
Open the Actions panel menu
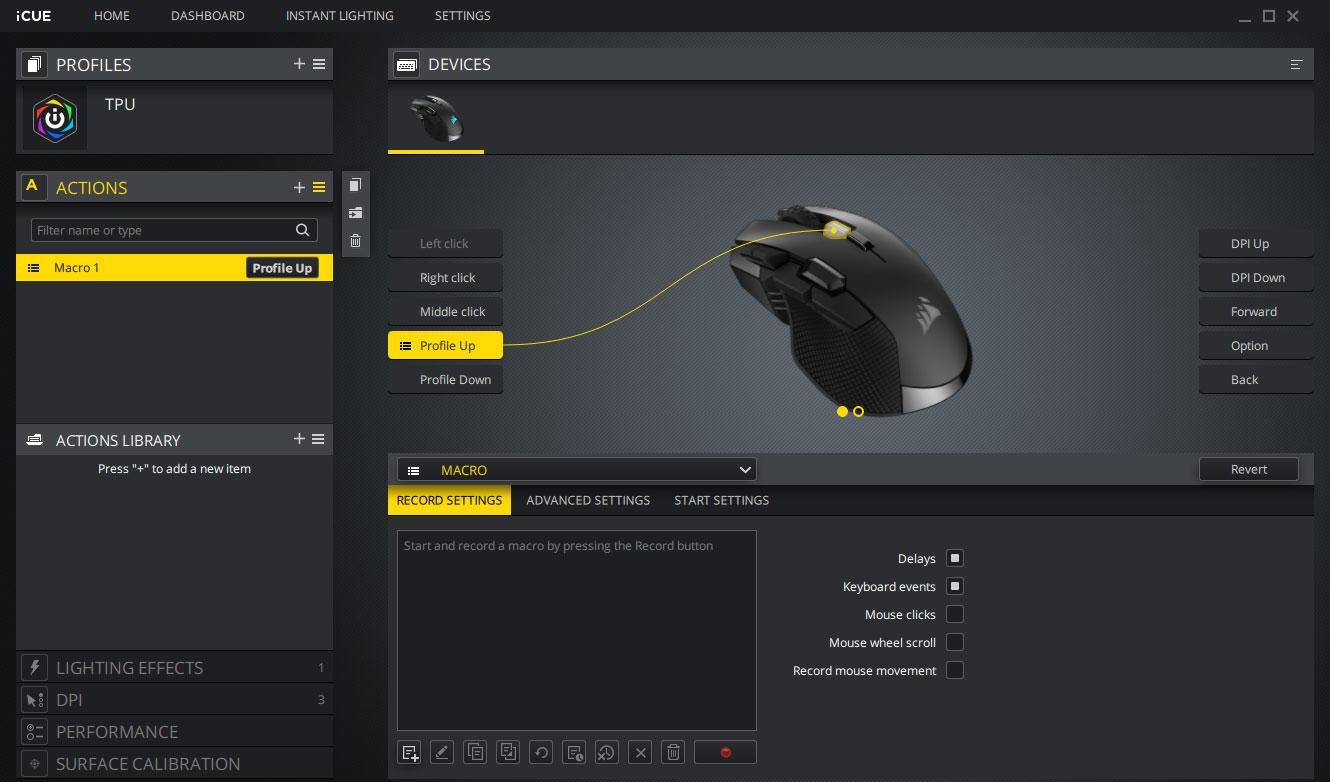click(319, 187)
